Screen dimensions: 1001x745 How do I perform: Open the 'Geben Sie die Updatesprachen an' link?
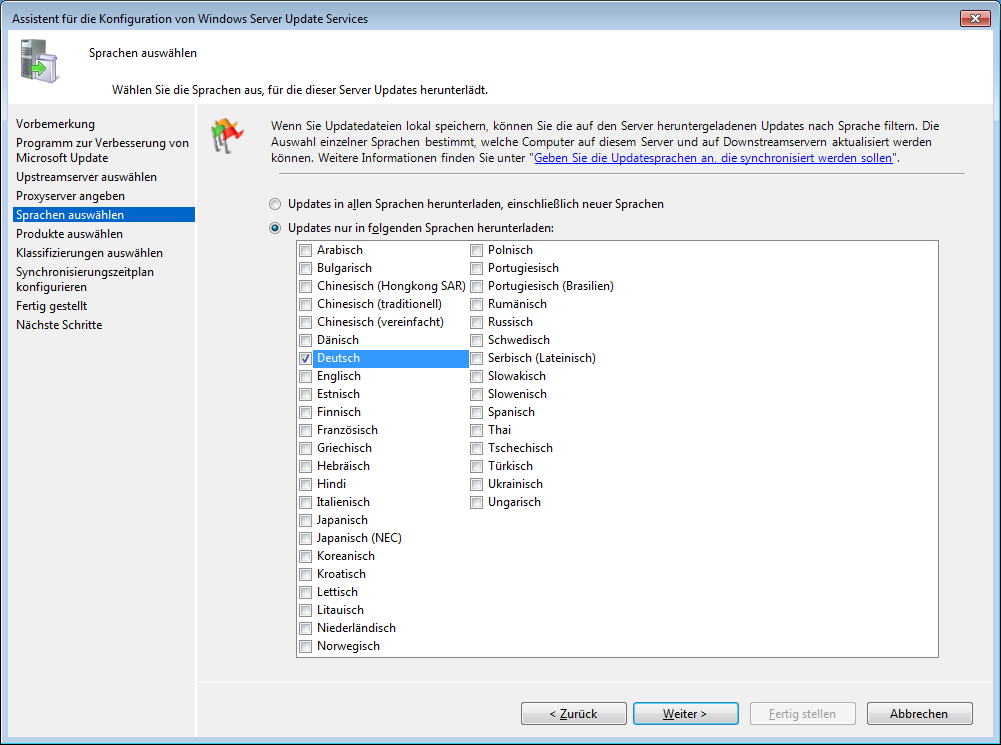[x=713, y=158]
